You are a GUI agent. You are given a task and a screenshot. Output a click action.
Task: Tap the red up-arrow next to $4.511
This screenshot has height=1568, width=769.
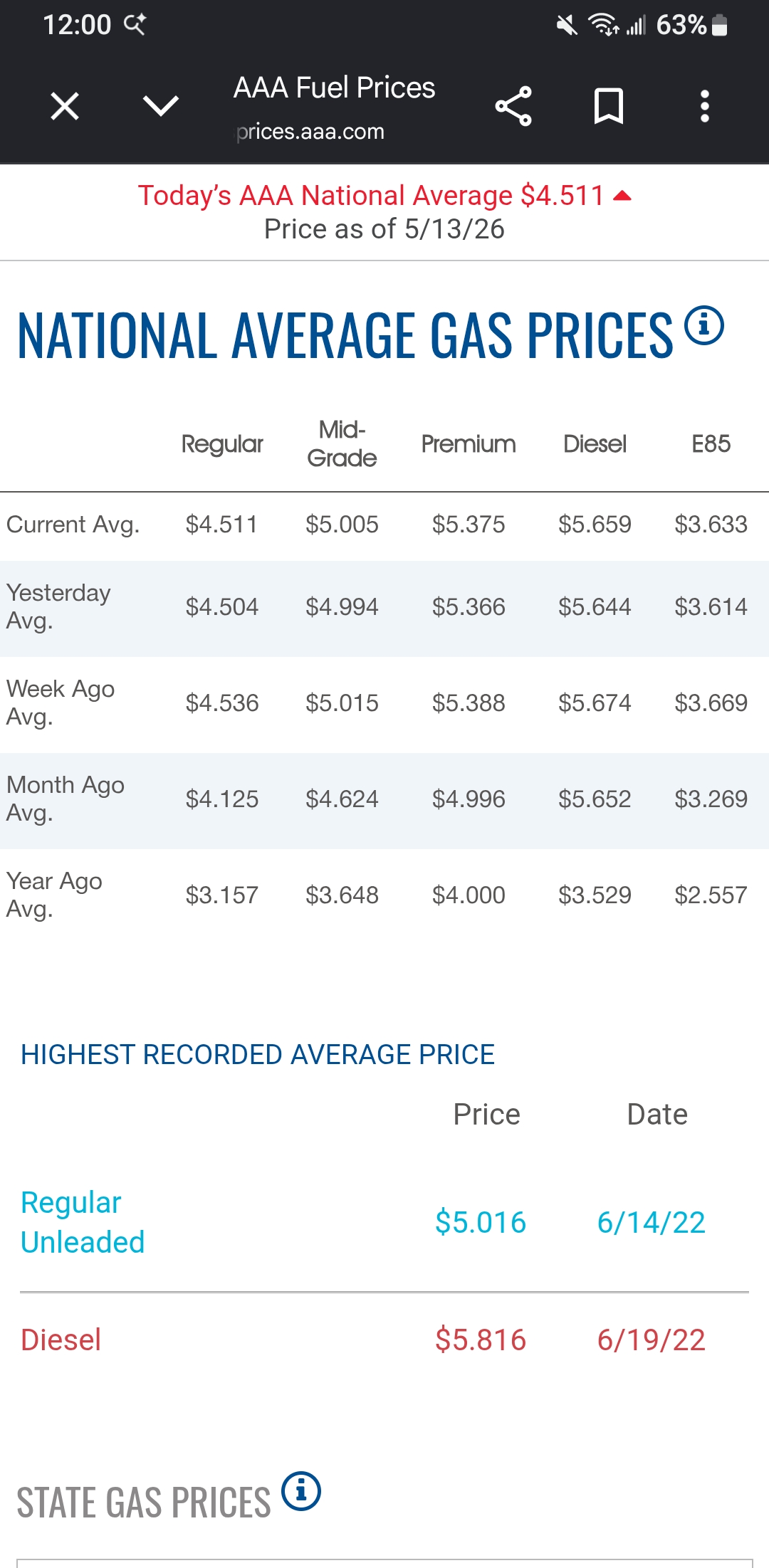click(622, 196)
